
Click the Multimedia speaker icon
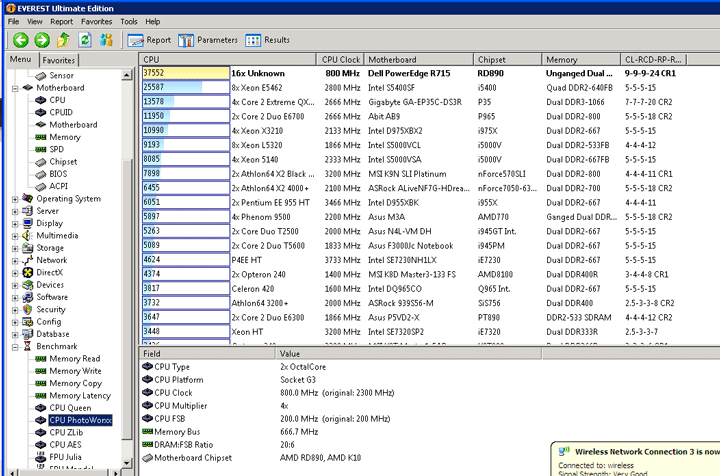(x=28, y=235)
